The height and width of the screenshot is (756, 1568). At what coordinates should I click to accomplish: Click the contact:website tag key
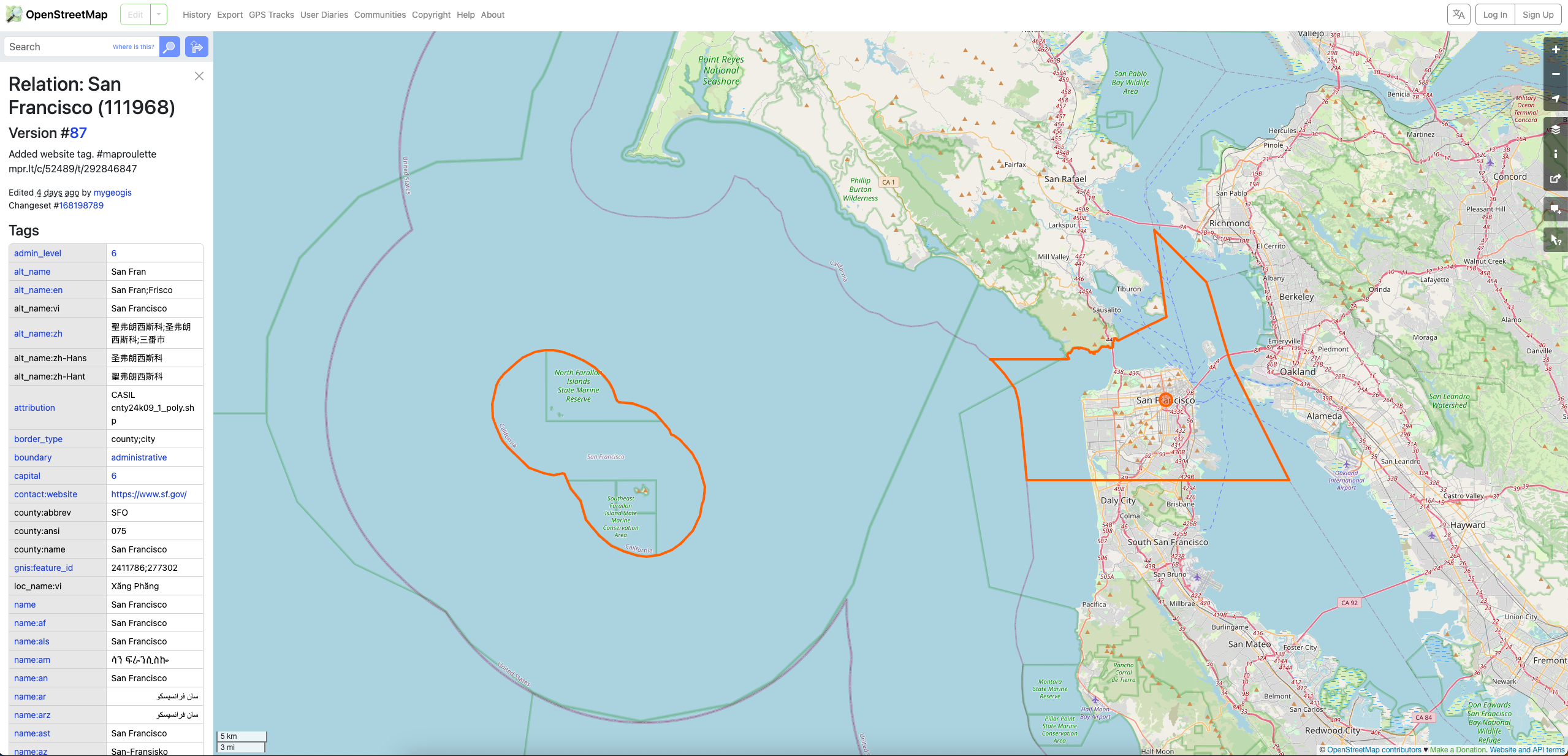pos(45,494)
